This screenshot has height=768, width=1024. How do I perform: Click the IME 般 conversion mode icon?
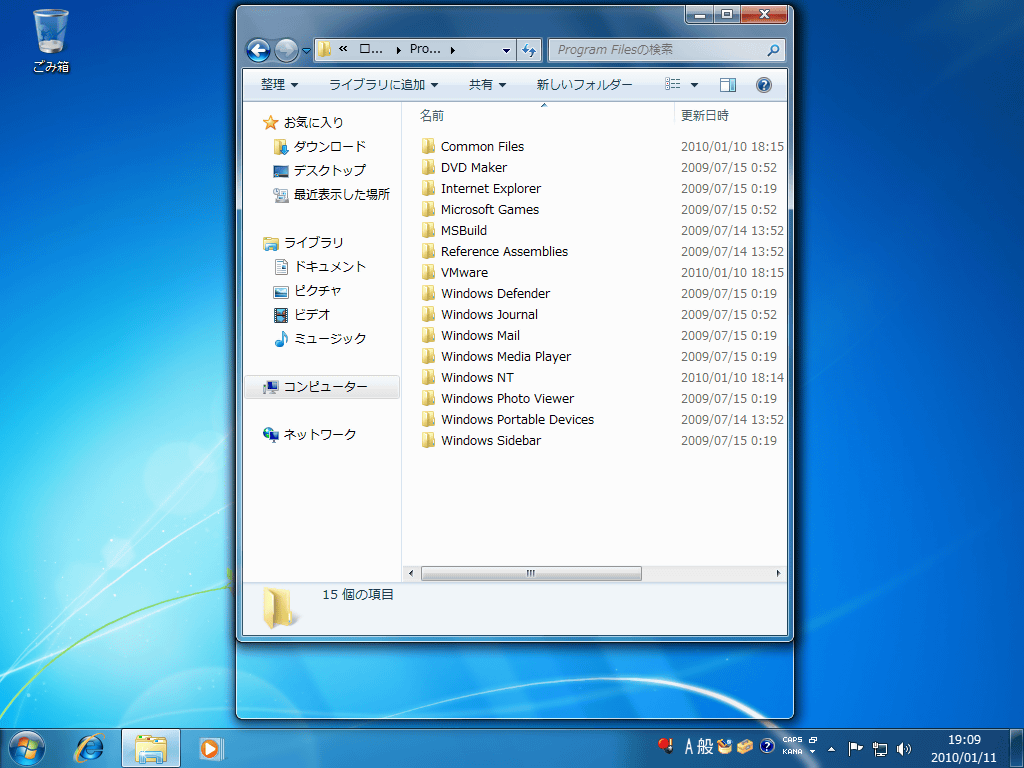tap(705, 746)
